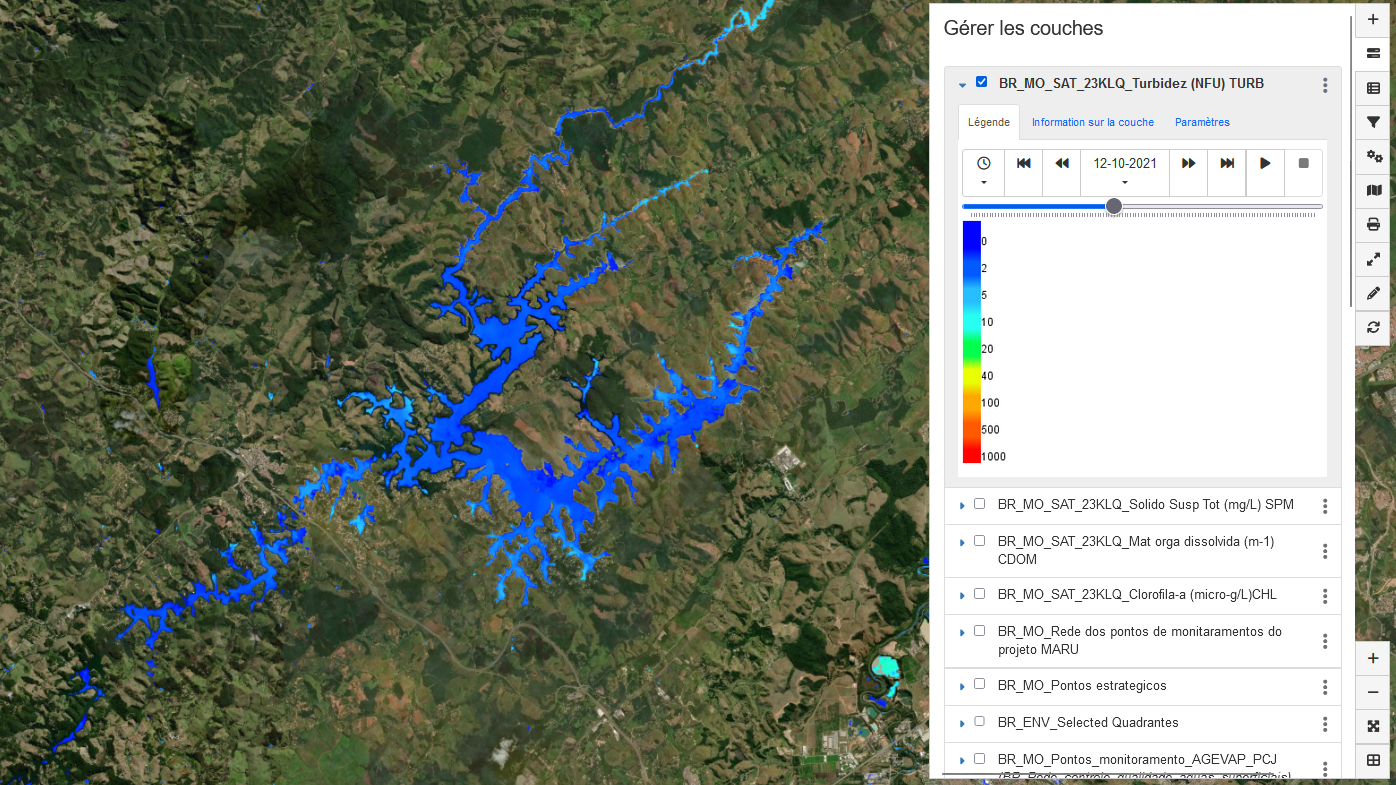This screenshot has height=785, width=1396.
Task: Open the Paramètres tab
Action: coord(1202,122)
